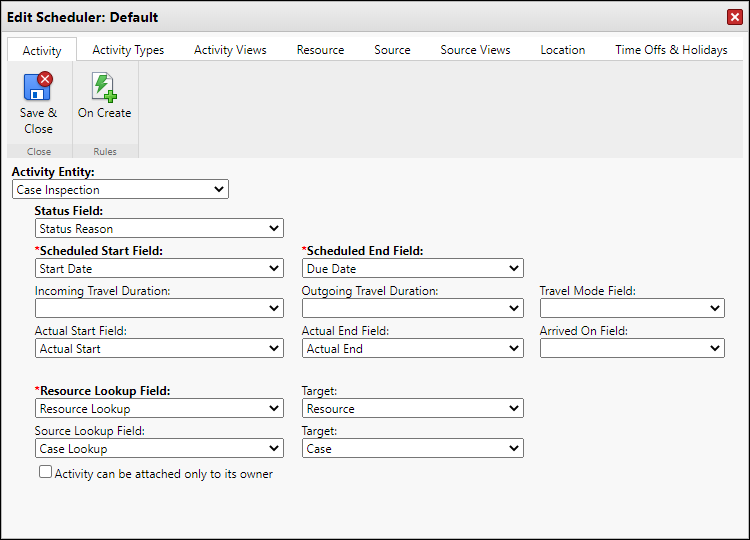Close the Edit Scheduler dialog
This screenshot has height=540, width=750.
point(735,17)
